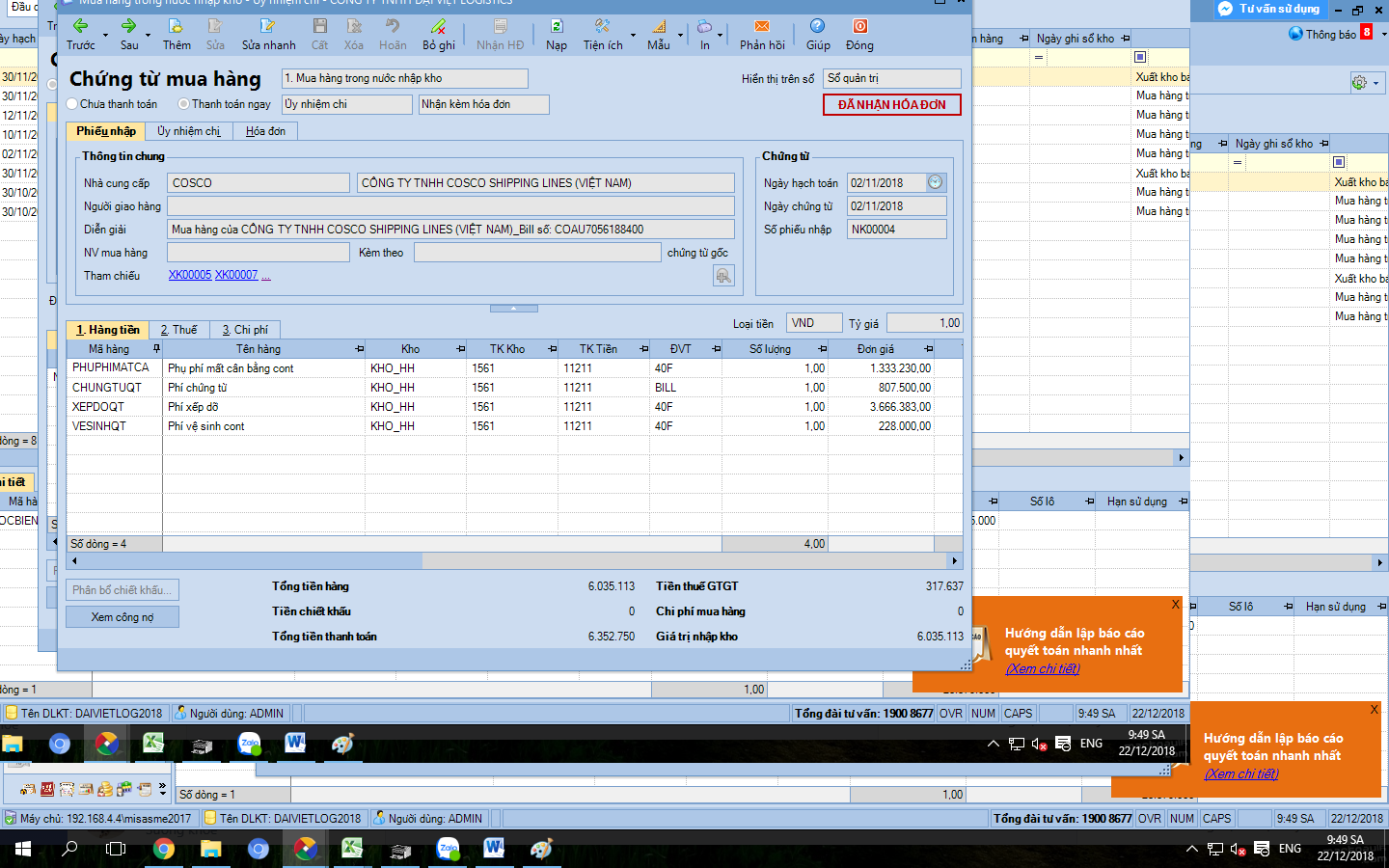The height and width of the screenshot is (868, 1389).
Task: Go to previous voucher with Trước
Action: [x=81, y=34]
